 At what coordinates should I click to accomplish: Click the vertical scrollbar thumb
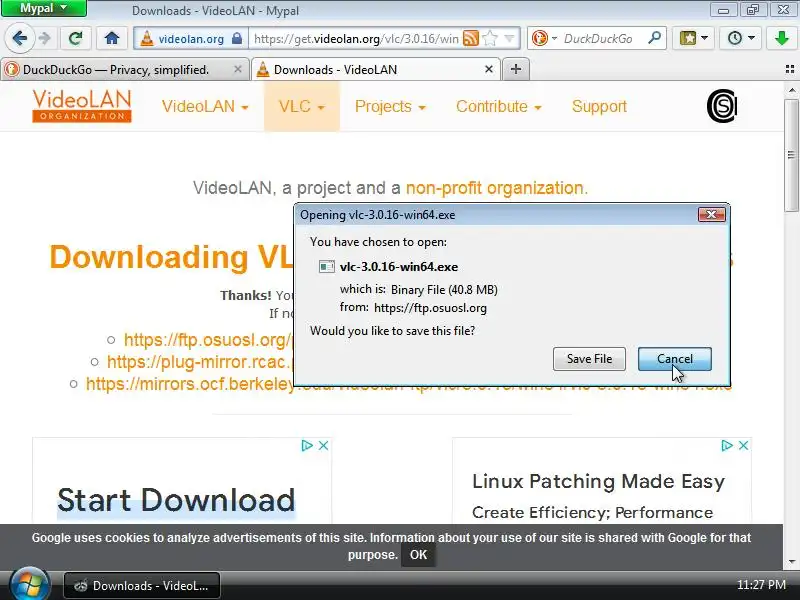[x=792, y=155]
